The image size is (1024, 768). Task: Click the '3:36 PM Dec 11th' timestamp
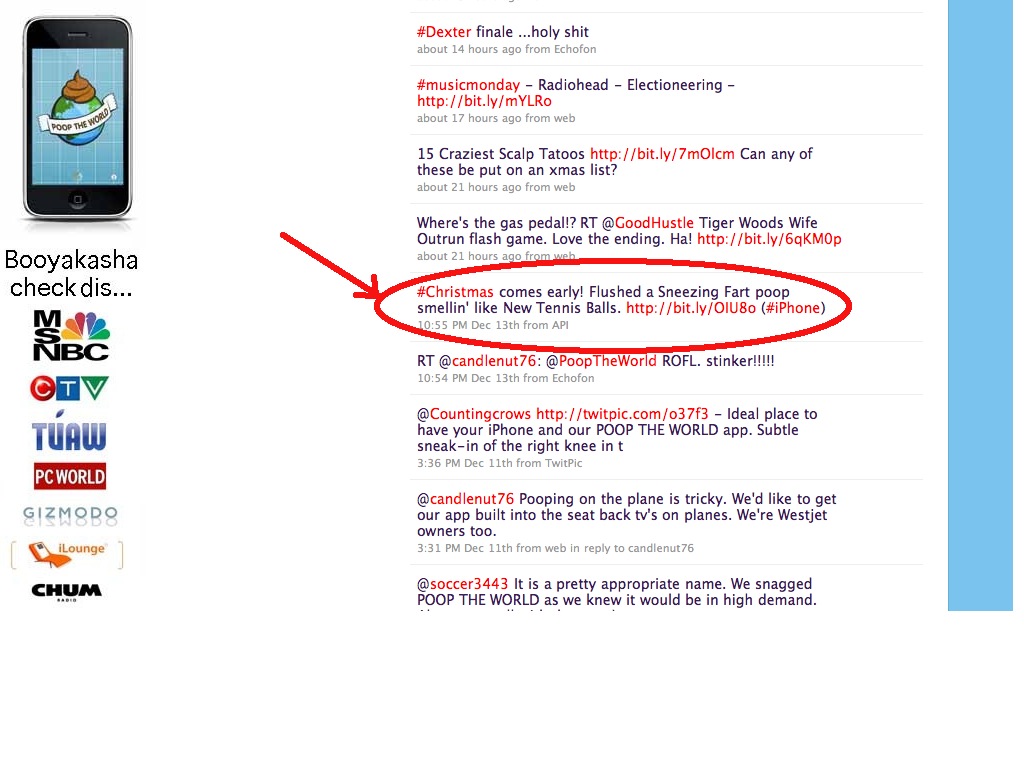coord(465,463)
